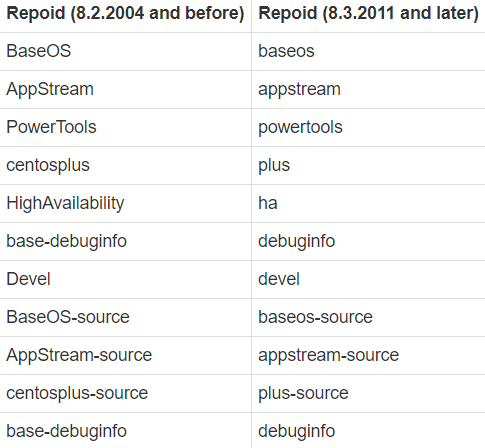
Task: Select the lowercase powertools entry
Action: pos(368,127)
